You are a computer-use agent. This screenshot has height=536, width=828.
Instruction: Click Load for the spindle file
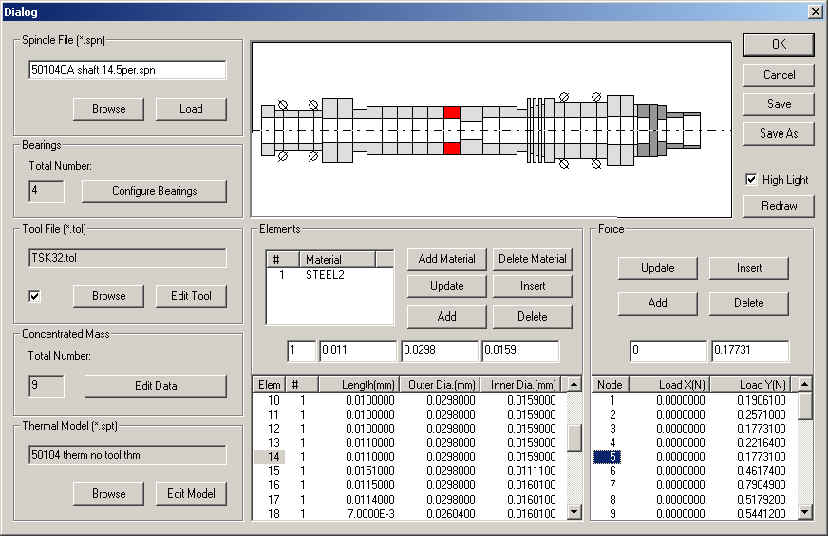click(x=191, y=109)
